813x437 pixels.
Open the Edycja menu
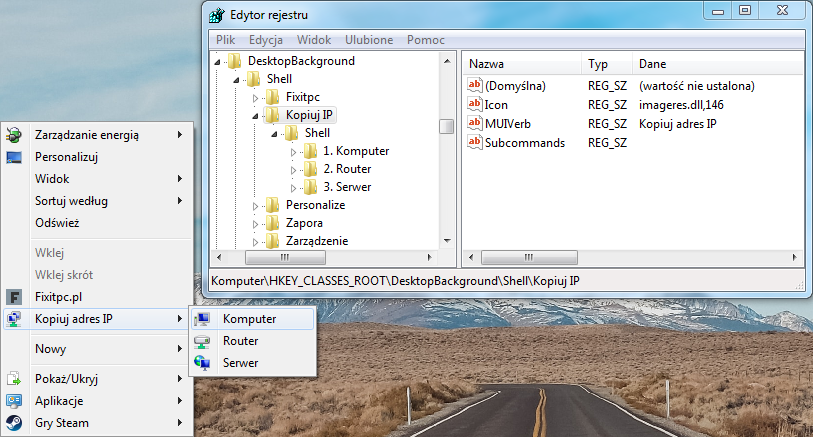(265, 40)
